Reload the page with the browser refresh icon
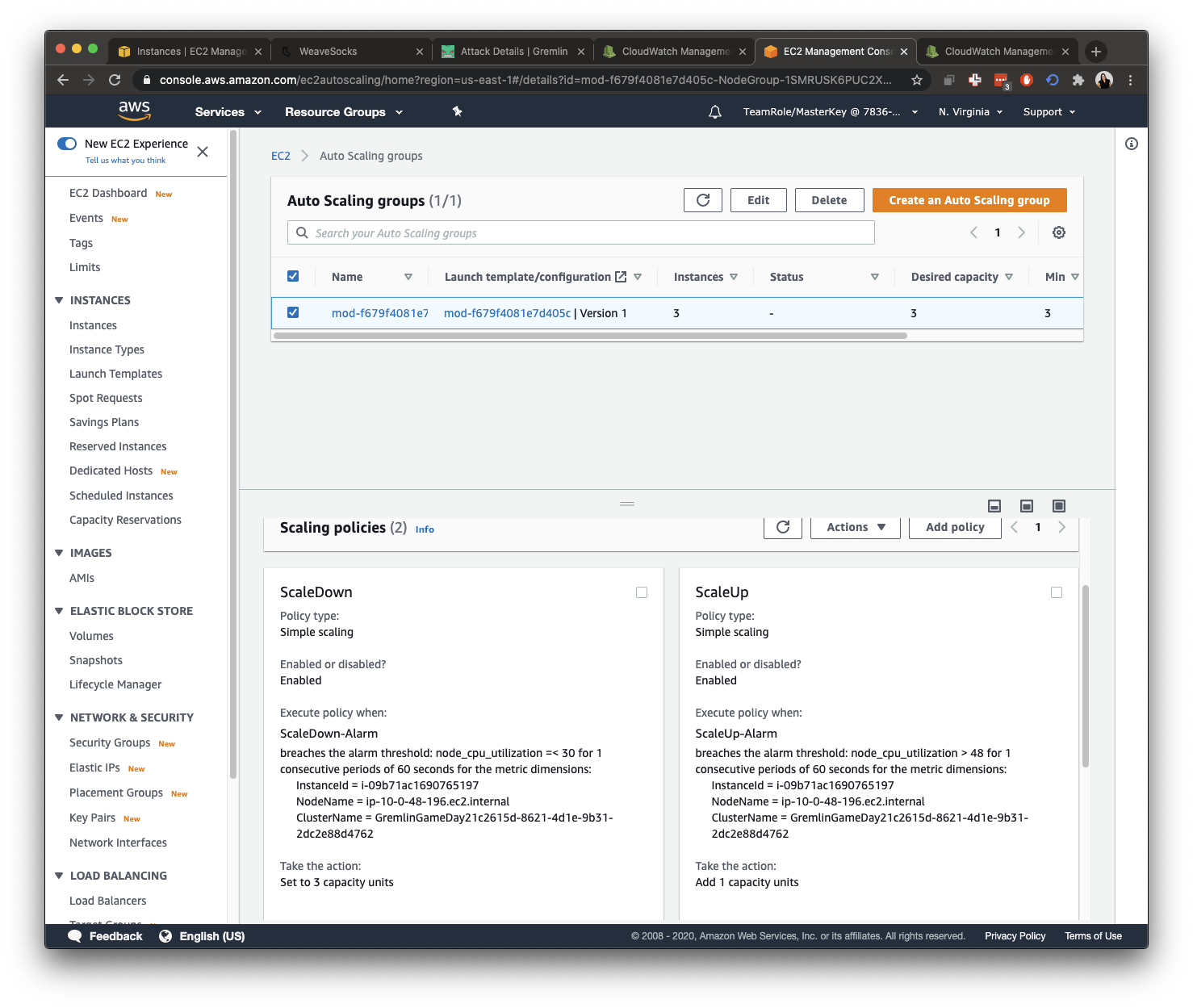The height and width of the screenshot is (1008, 1193). [x=115, y=80]
